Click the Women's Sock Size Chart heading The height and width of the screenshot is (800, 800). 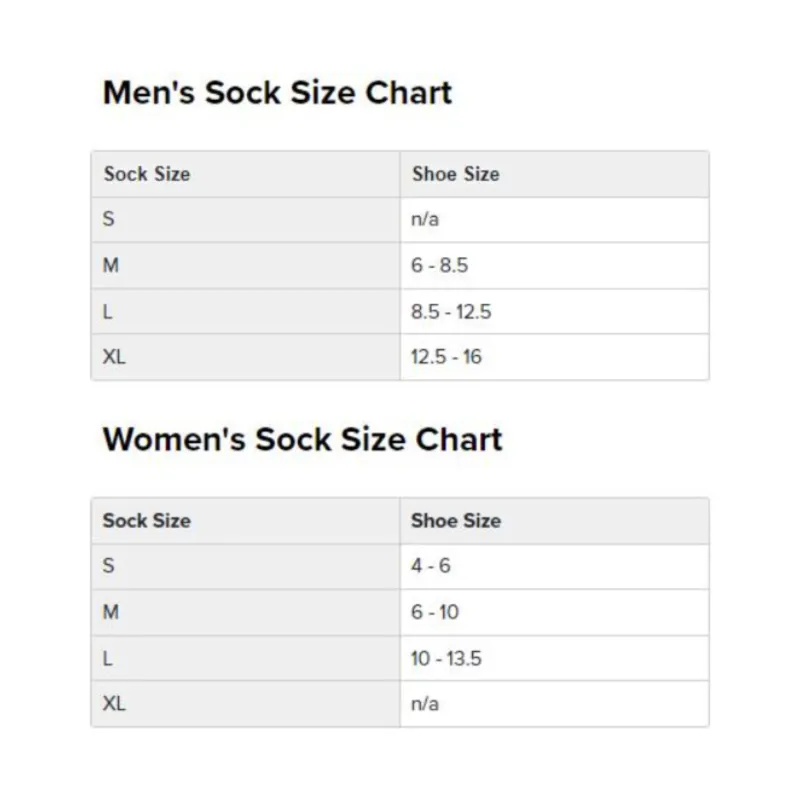pyautogui.click(x=302, y=440)
